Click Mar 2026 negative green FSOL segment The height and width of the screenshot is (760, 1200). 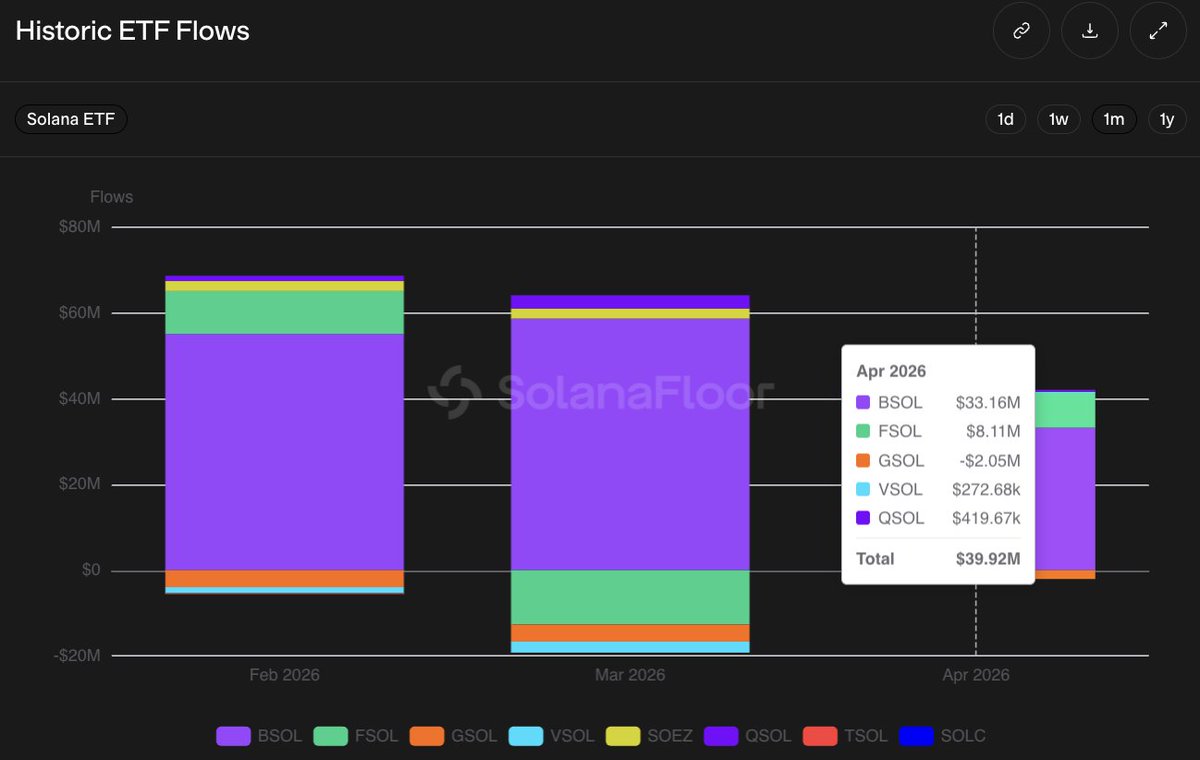pyautogui.click(x=630, y=597)
